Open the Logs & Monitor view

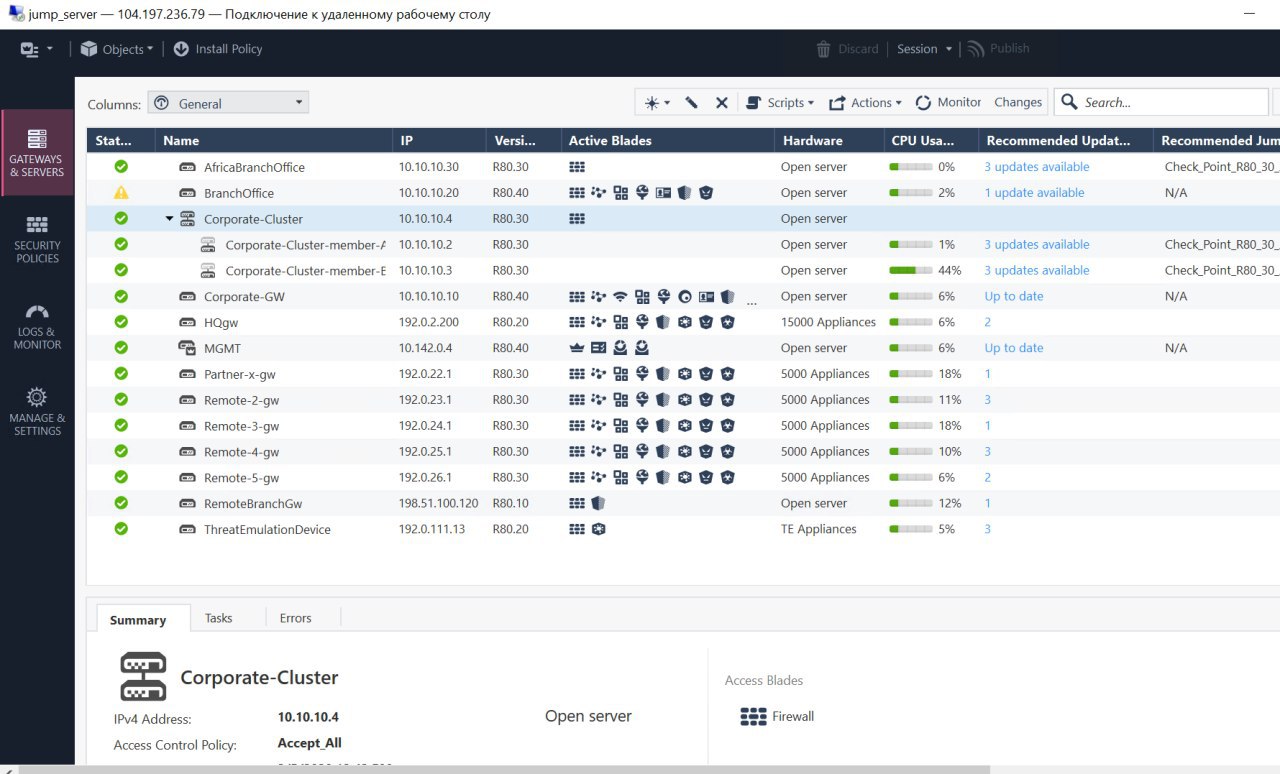click(37, 326)
